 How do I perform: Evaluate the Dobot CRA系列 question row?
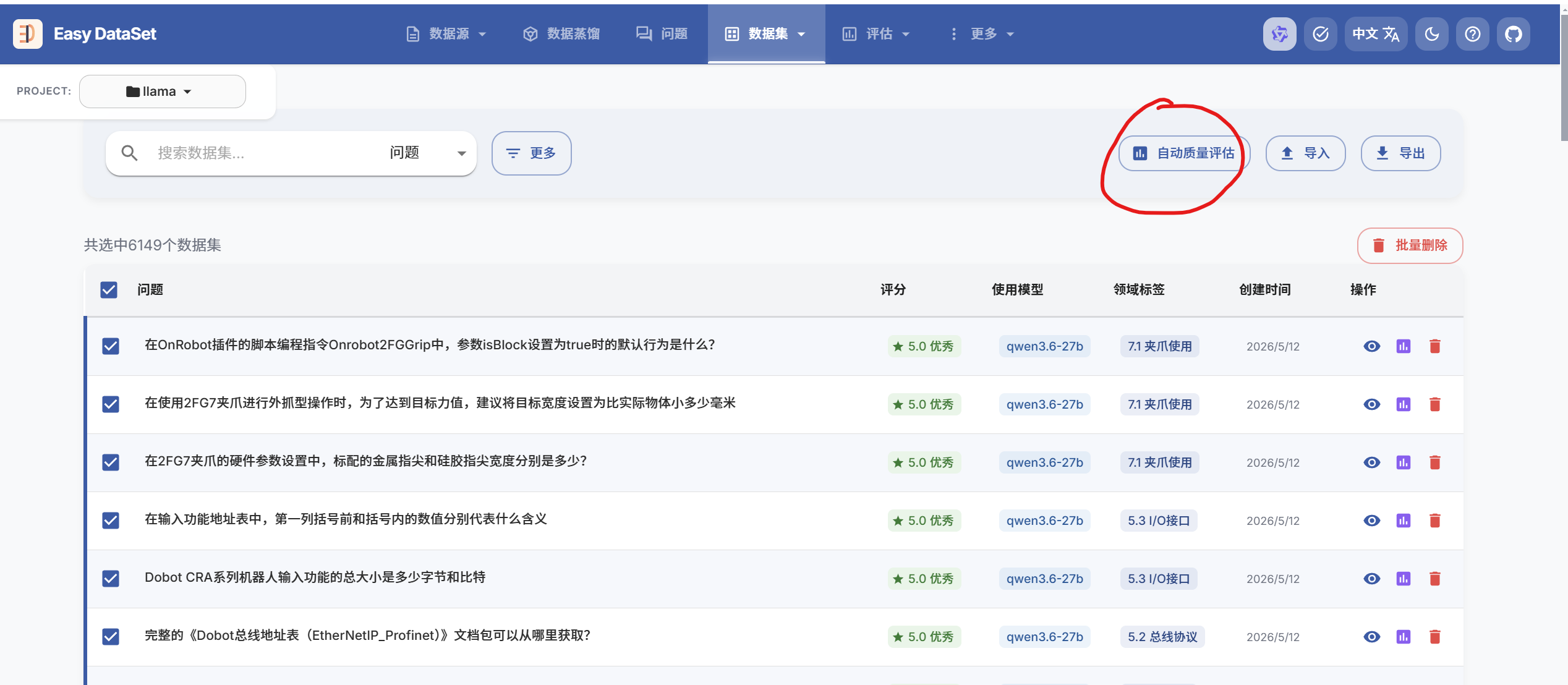point(1404,579)
